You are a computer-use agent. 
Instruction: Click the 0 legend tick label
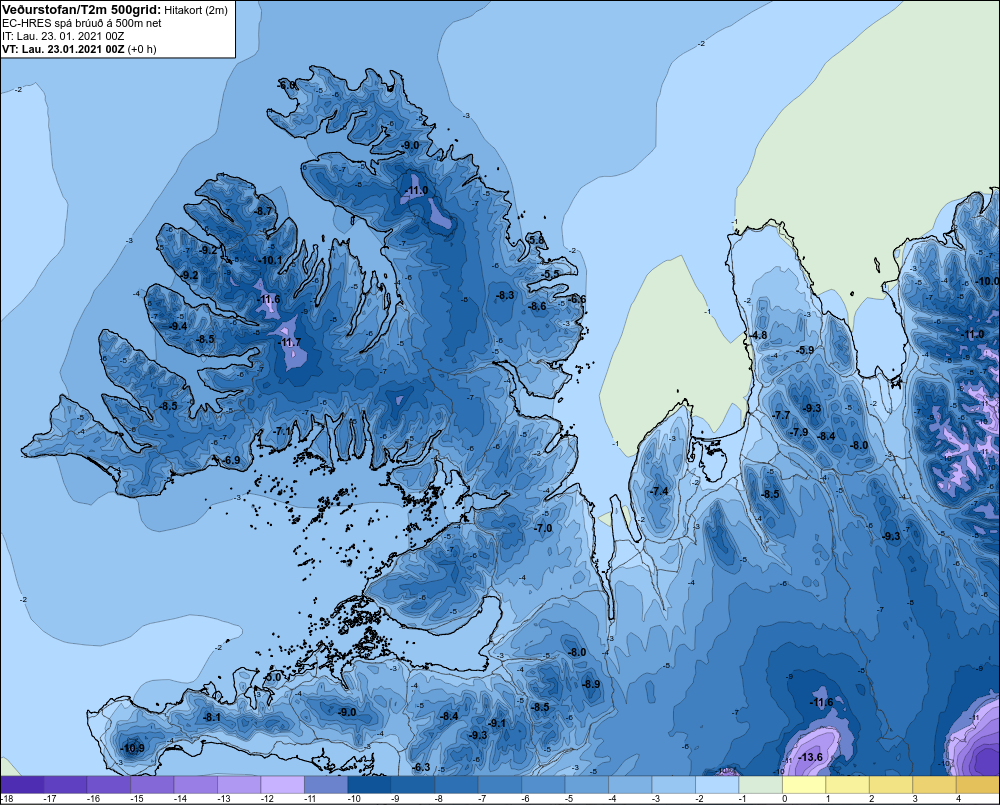click(x=784, y=799)
